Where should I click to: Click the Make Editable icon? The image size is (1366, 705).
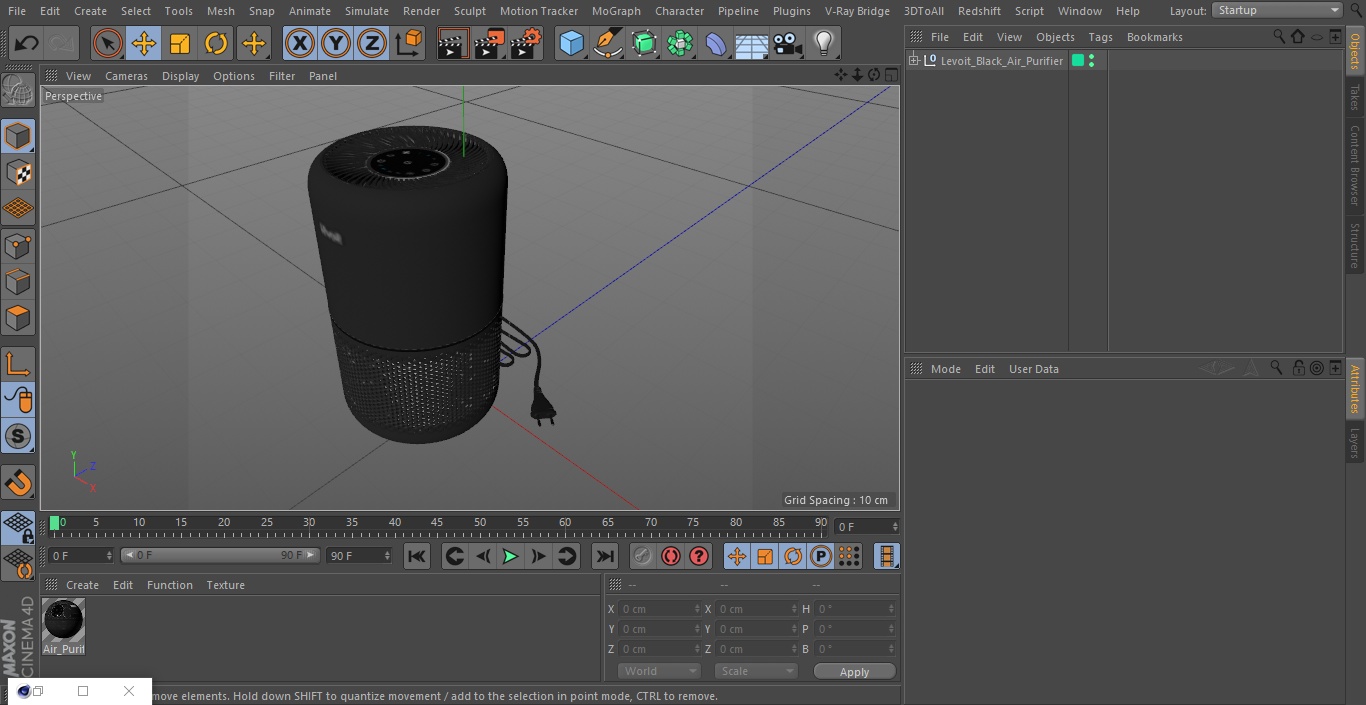click(18, 91)
